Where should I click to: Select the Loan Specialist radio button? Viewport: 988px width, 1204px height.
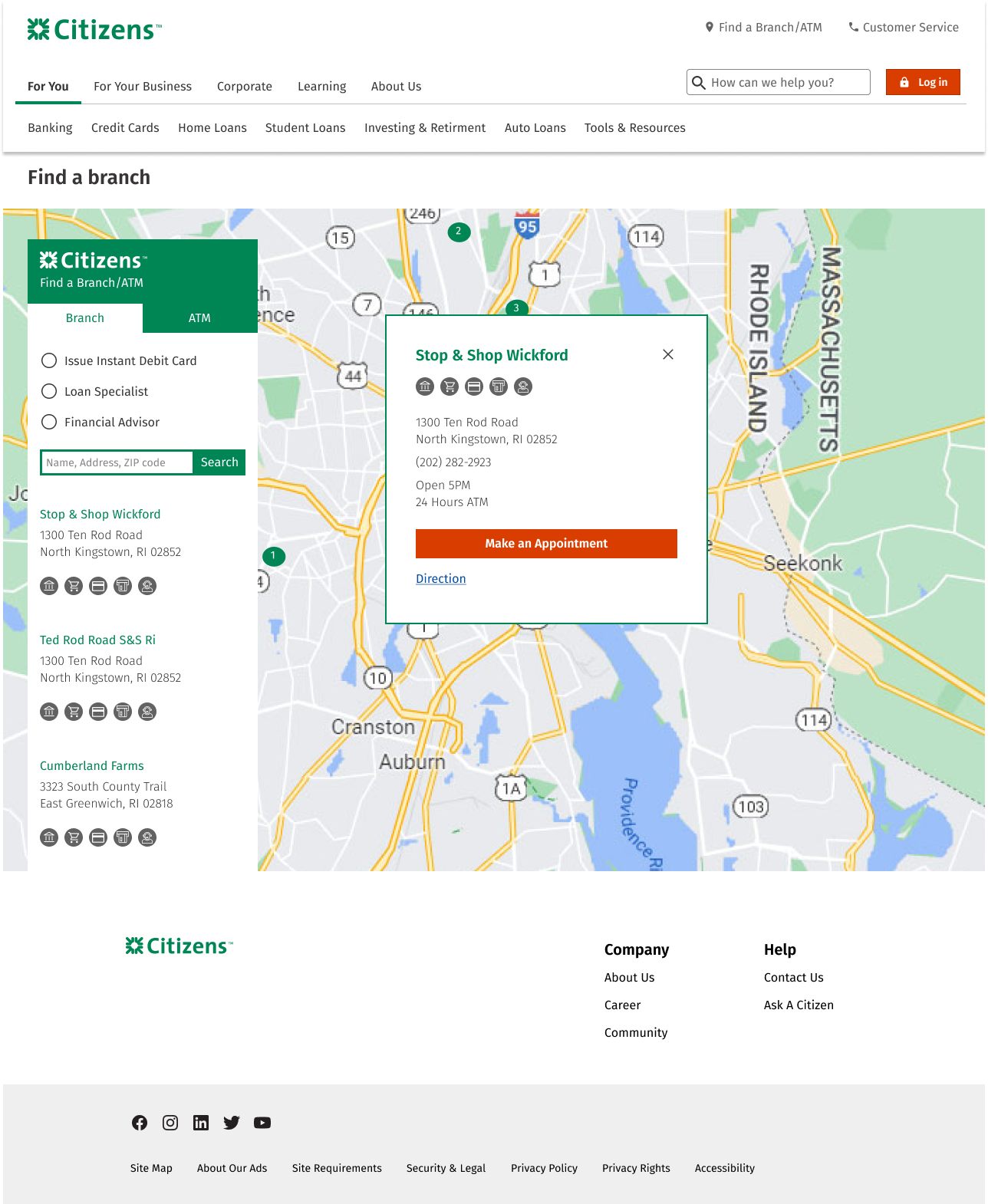[x=49, y=391]
